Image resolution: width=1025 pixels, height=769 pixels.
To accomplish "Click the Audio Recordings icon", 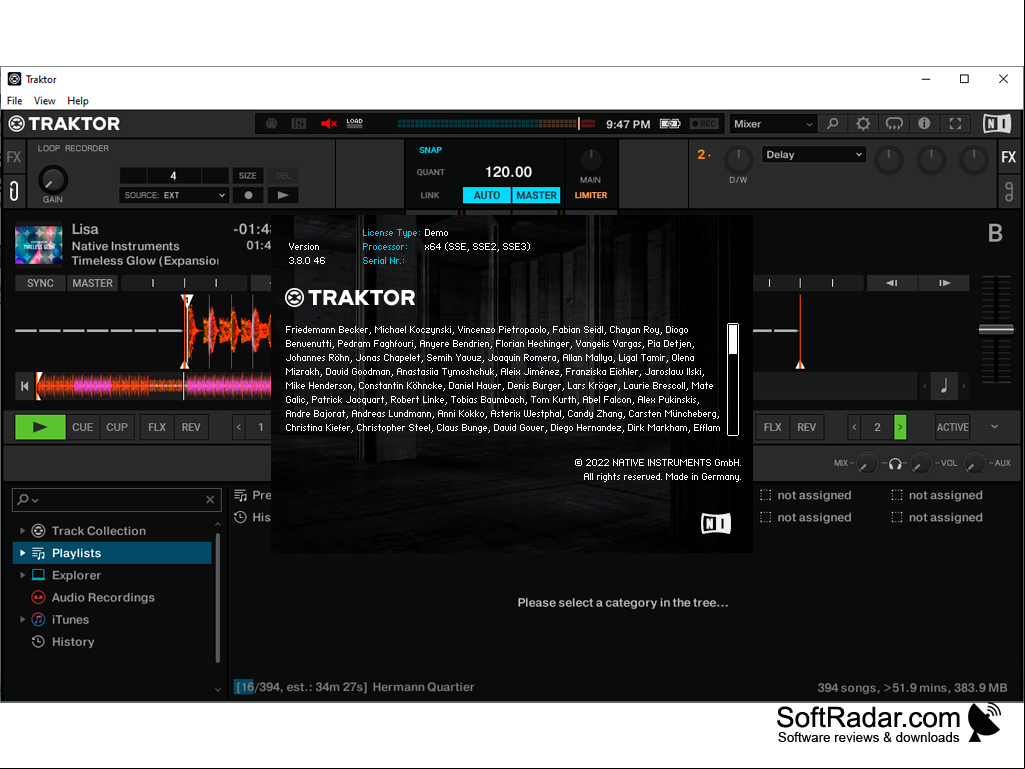I will pyautogui.click(x=39, y=597).
